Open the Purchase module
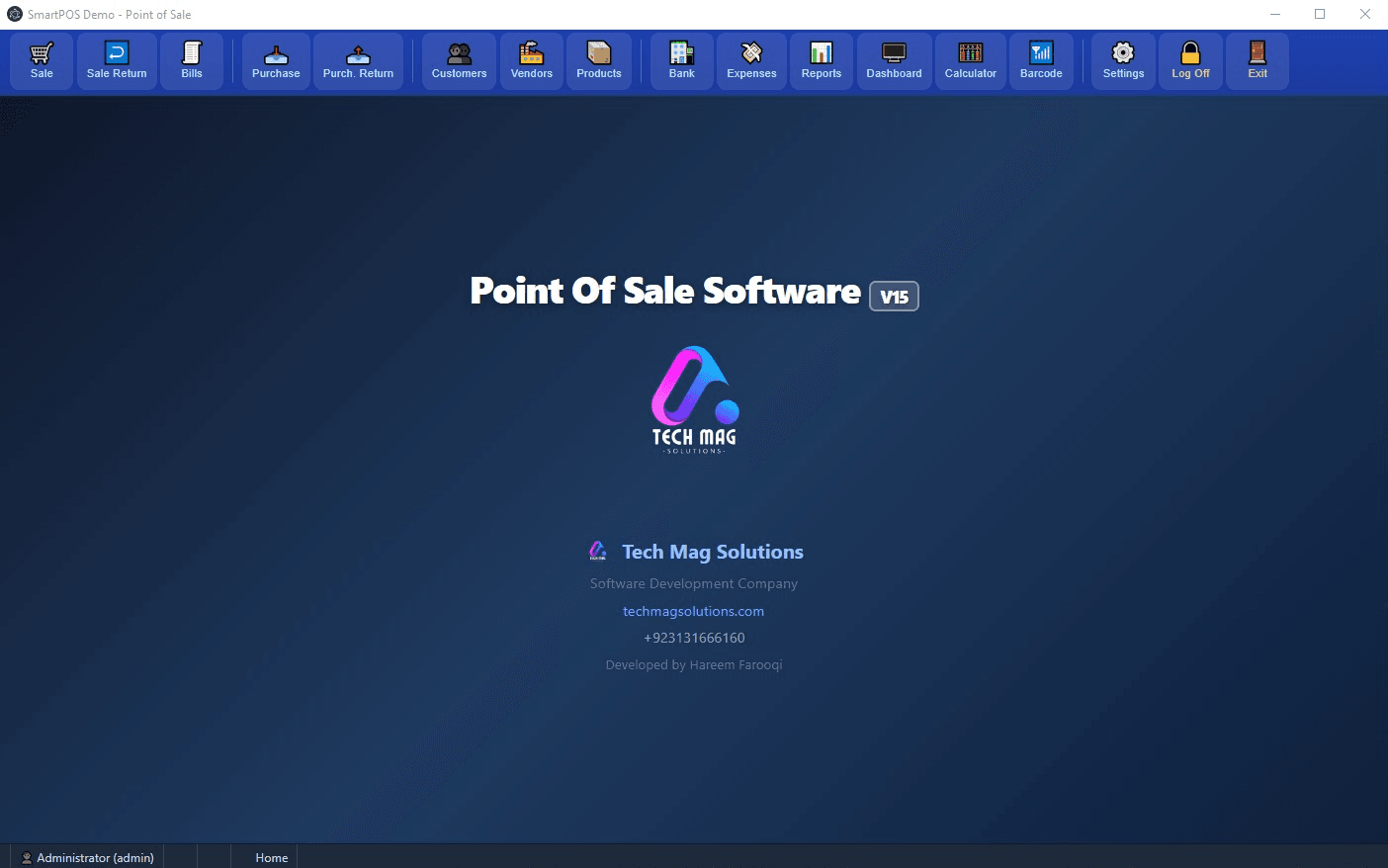The height and width of the screenshot is (868, 1388). [x=275, y=60]
